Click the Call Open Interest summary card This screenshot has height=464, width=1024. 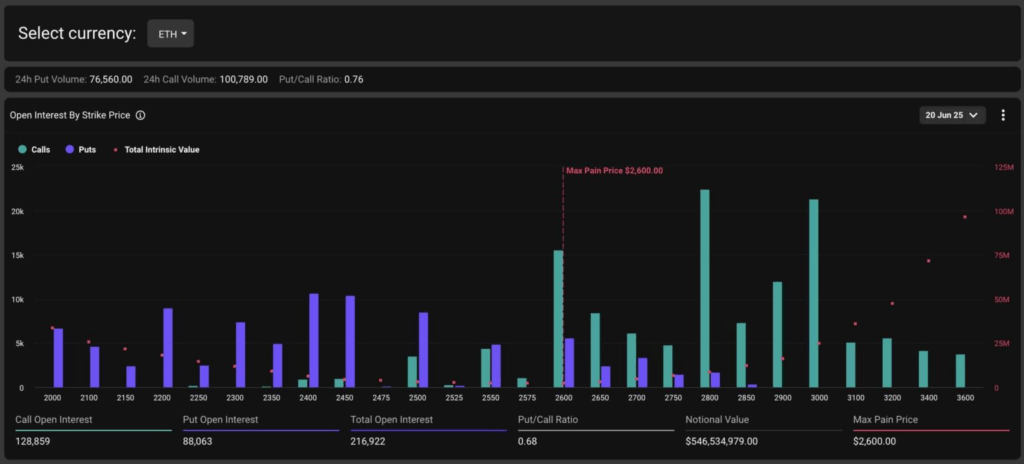[x=93, y=430]
